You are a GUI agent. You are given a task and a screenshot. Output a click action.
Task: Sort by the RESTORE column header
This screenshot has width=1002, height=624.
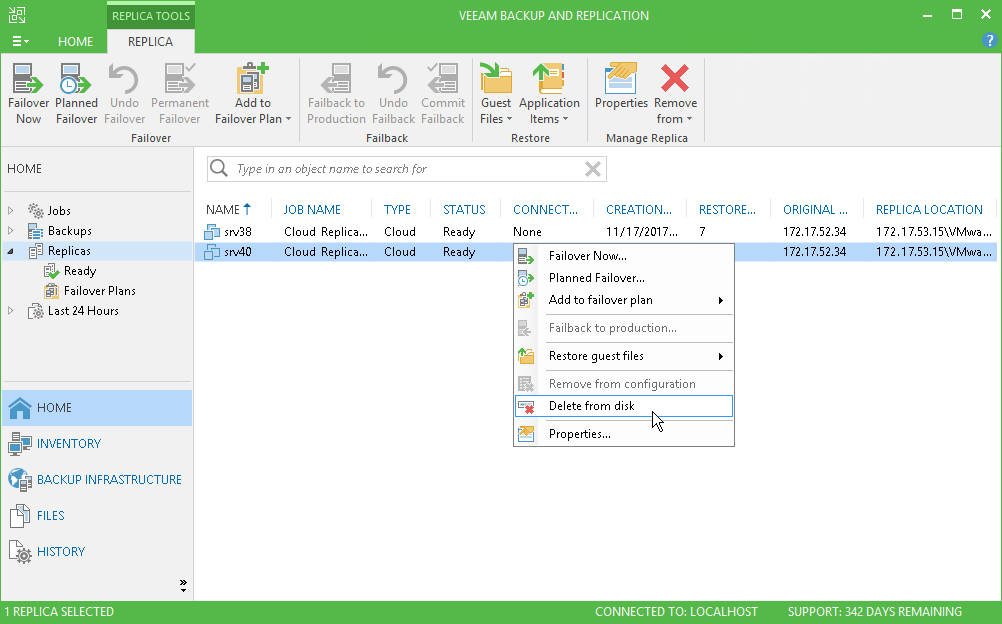click(727, 210)
